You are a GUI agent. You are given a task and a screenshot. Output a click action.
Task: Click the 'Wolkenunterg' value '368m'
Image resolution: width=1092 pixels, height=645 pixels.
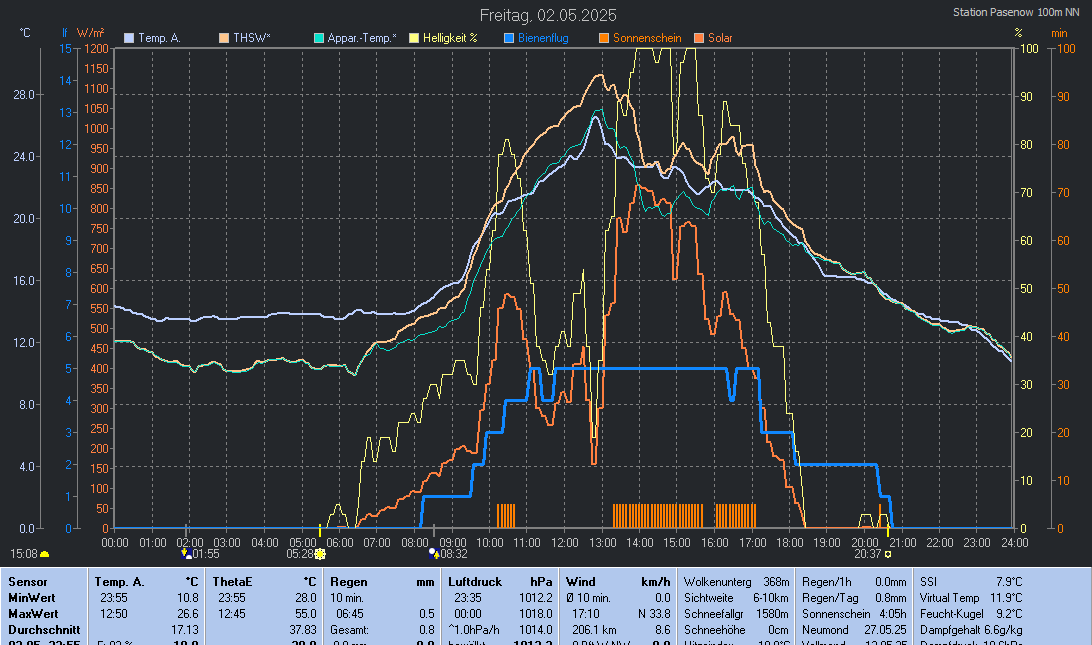[776, 582]
